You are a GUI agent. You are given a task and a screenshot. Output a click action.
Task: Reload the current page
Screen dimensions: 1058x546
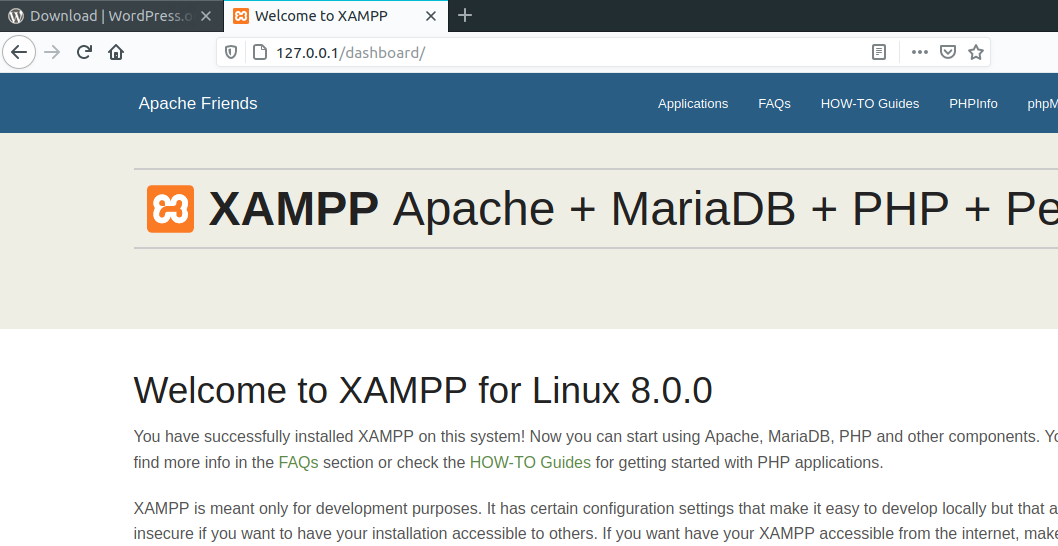84,52
